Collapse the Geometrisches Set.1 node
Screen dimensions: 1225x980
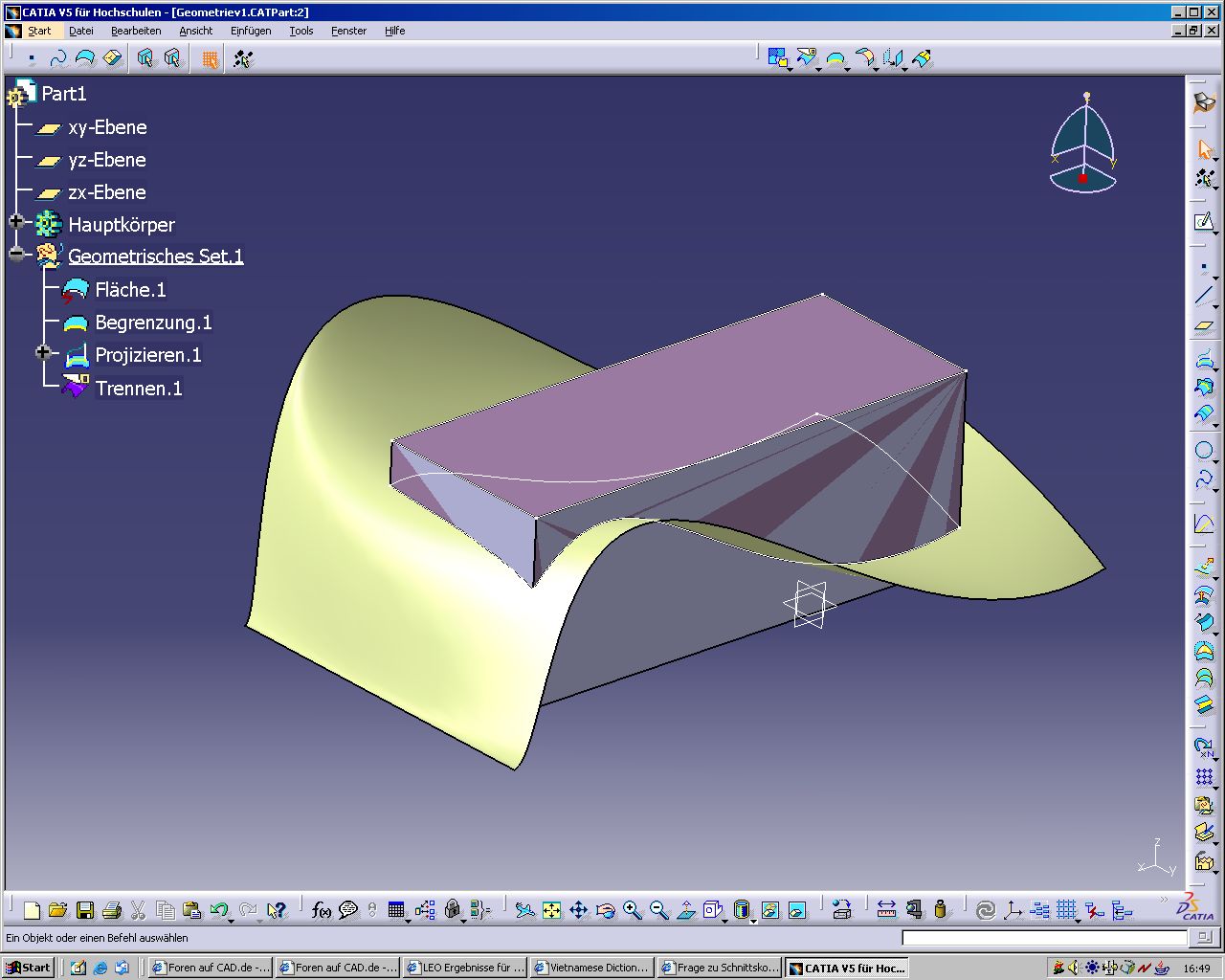tap(15, 254)
